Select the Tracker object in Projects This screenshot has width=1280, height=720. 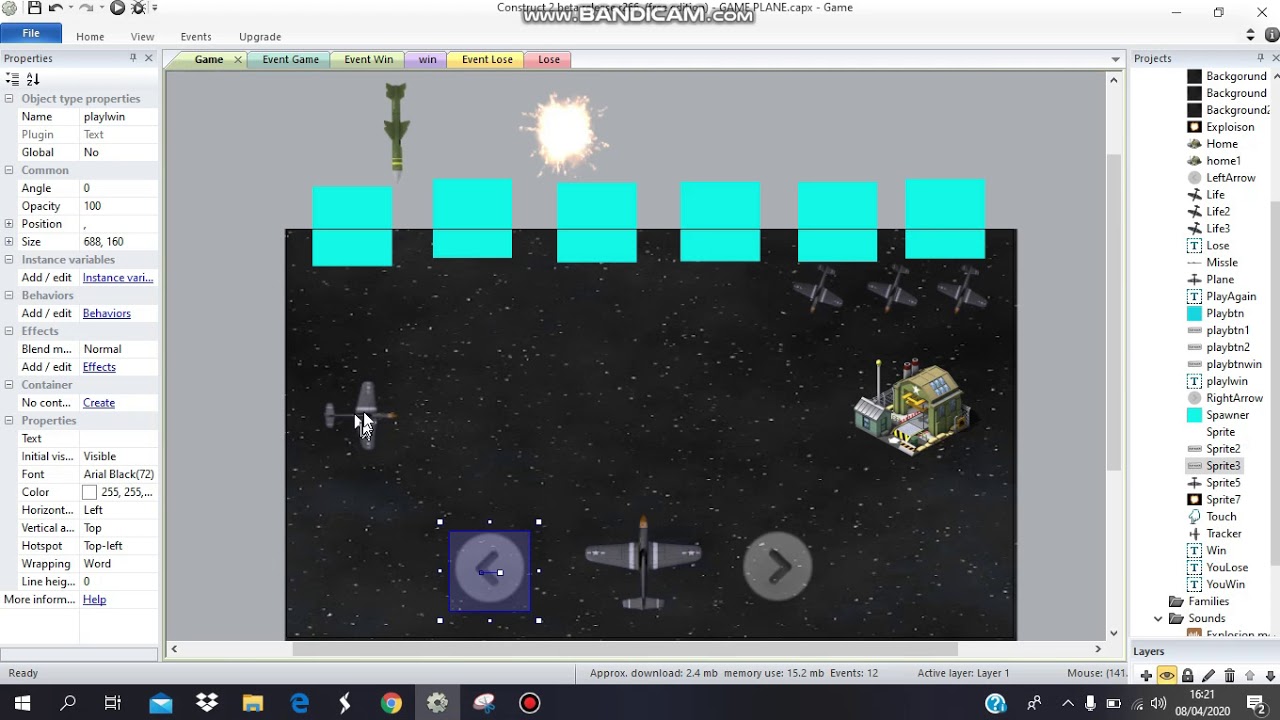point(1223,534)
